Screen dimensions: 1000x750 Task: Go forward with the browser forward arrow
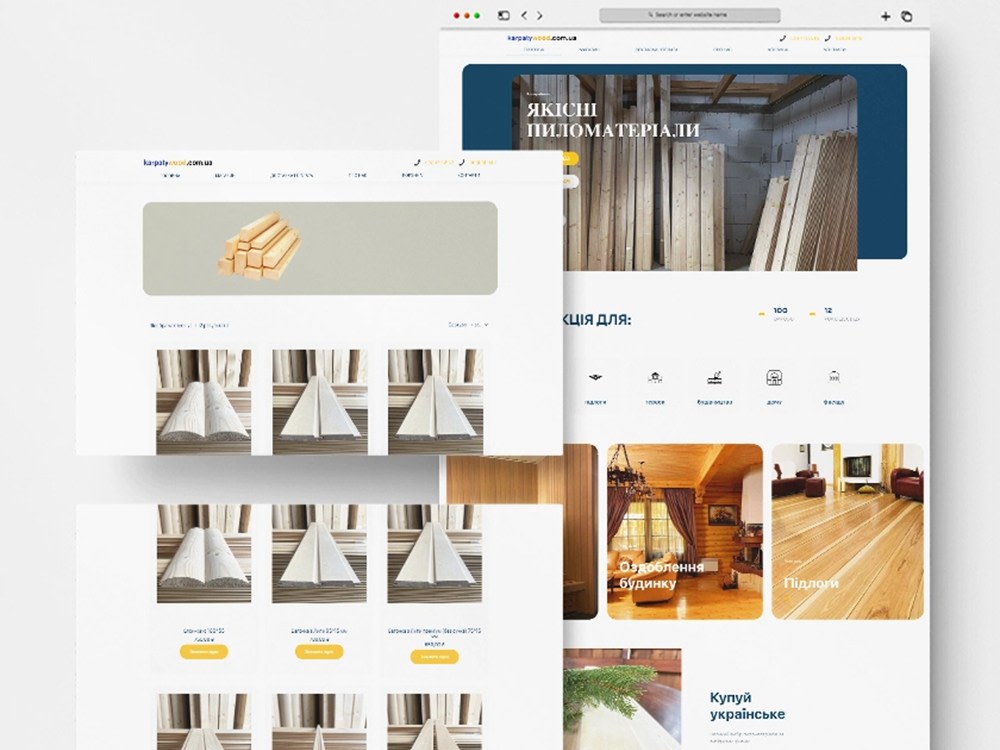pos(540,15)
